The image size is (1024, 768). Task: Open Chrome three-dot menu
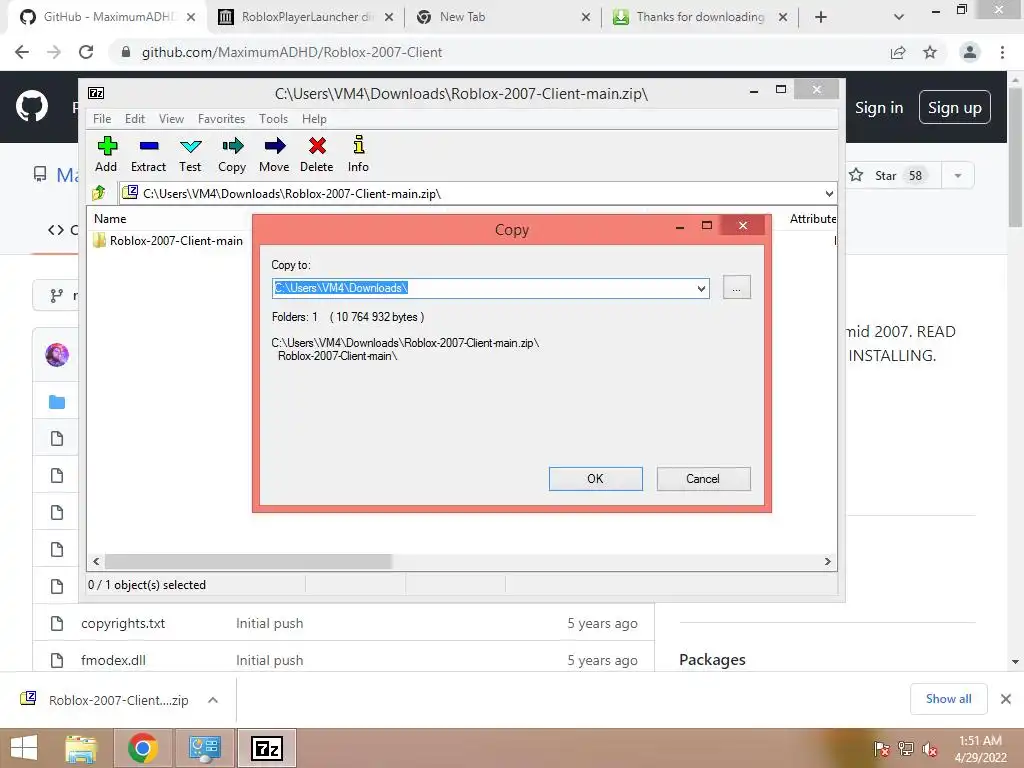tap(1002, 52)
